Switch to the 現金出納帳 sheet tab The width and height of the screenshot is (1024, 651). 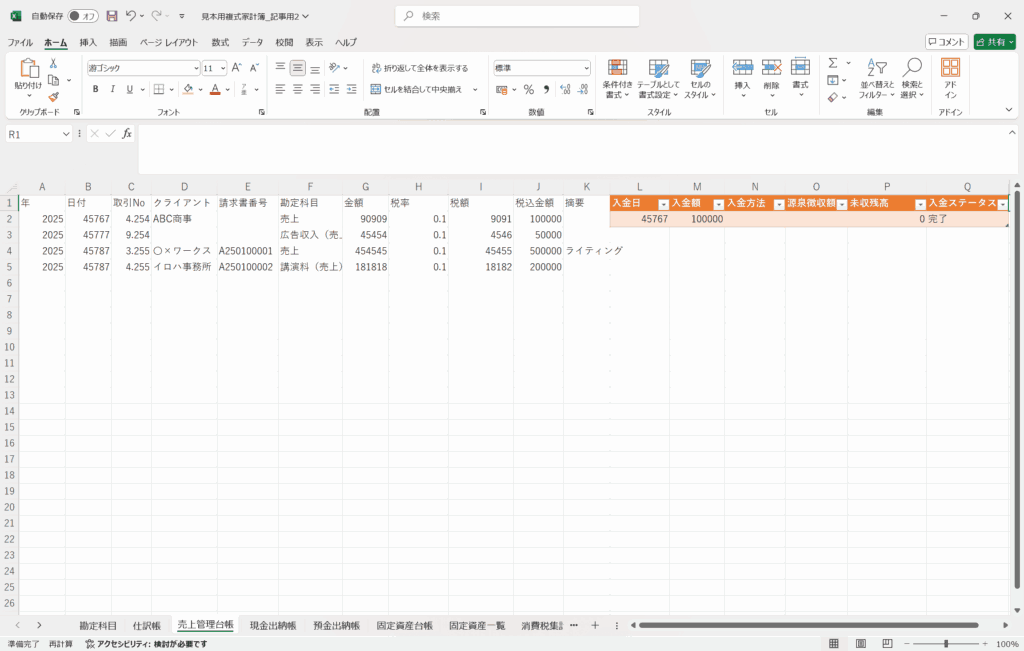[273, 626]
